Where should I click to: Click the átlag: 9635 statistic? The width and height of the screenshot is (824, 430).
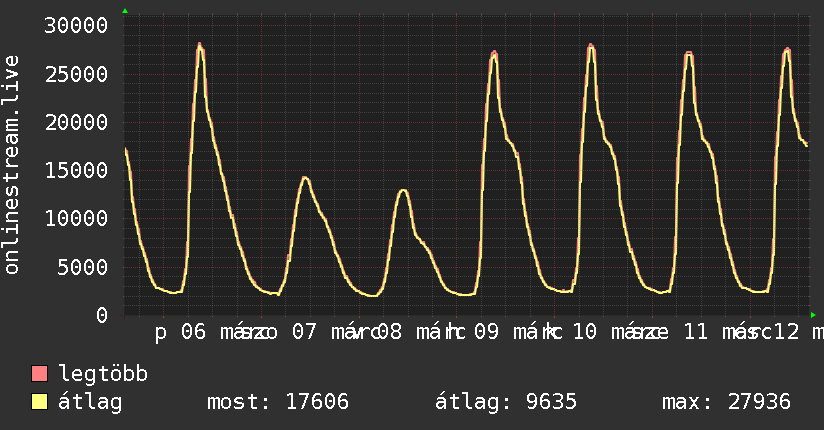506,402
